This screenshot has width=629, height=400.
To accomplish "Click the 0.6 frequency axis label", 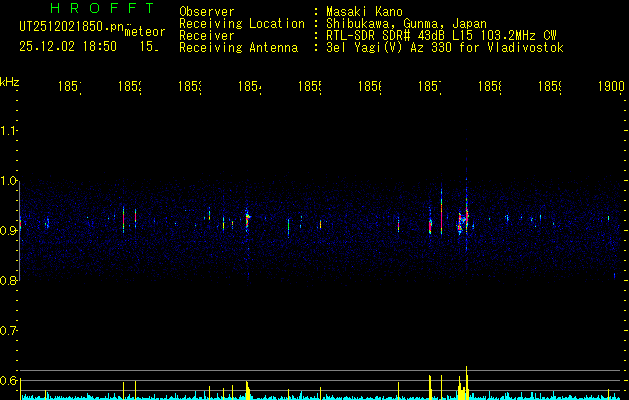I will pos(9,380).
